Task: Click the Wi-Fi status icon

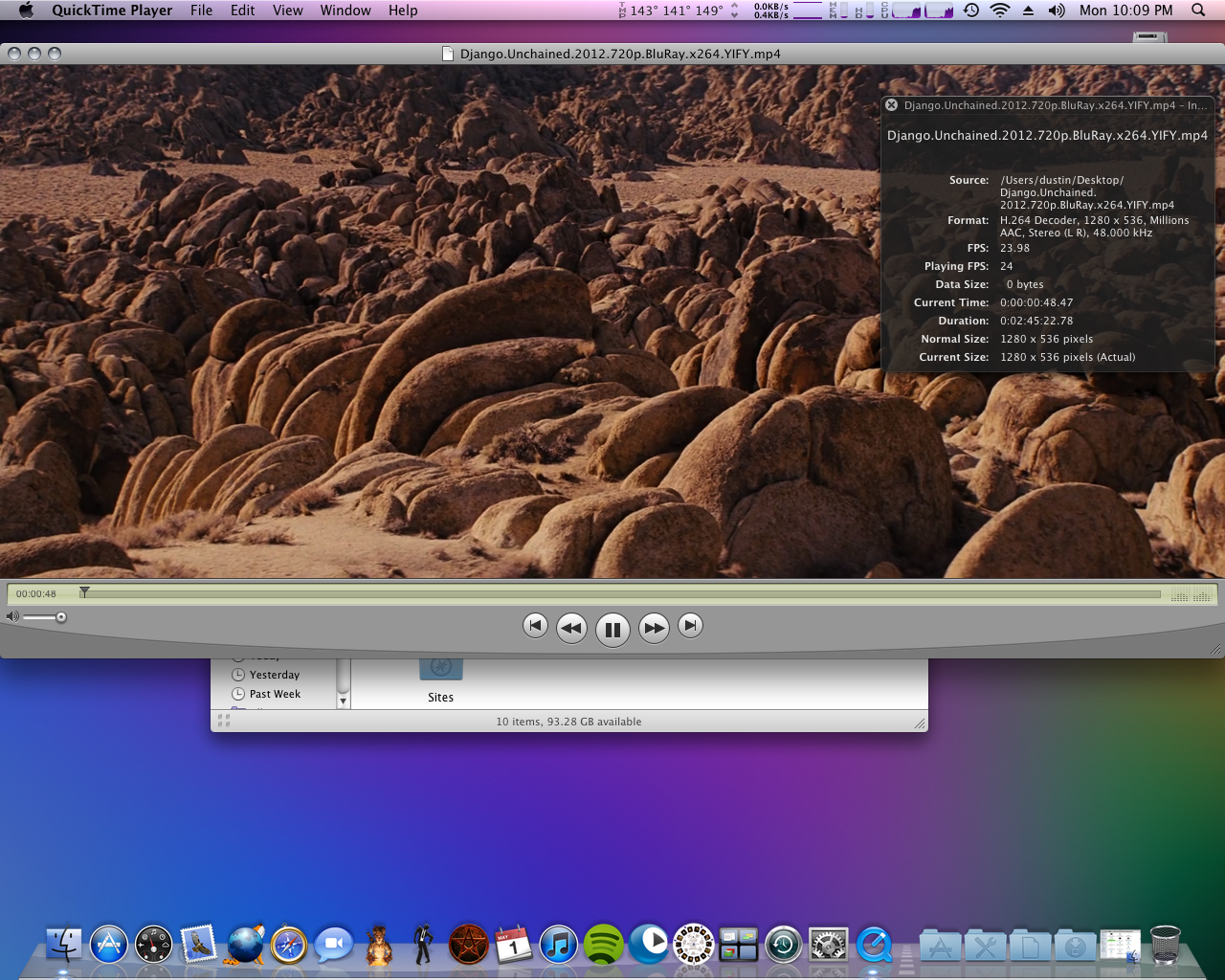Action: tap(1000, 11)
